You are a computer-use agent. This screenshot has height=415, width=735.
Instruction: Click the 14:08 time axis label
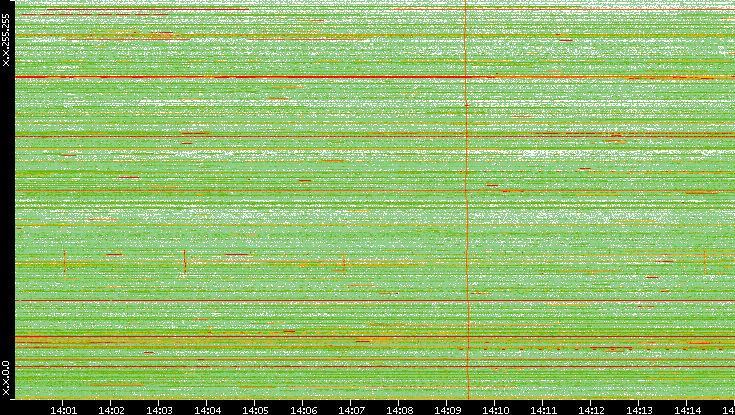point(399,410)
